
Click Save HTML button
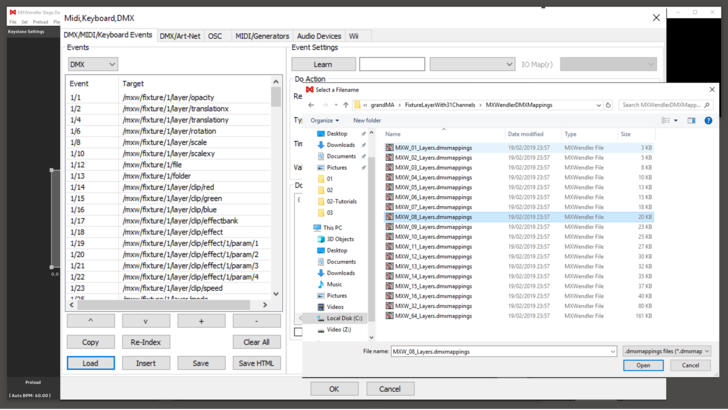click(256, 363)
